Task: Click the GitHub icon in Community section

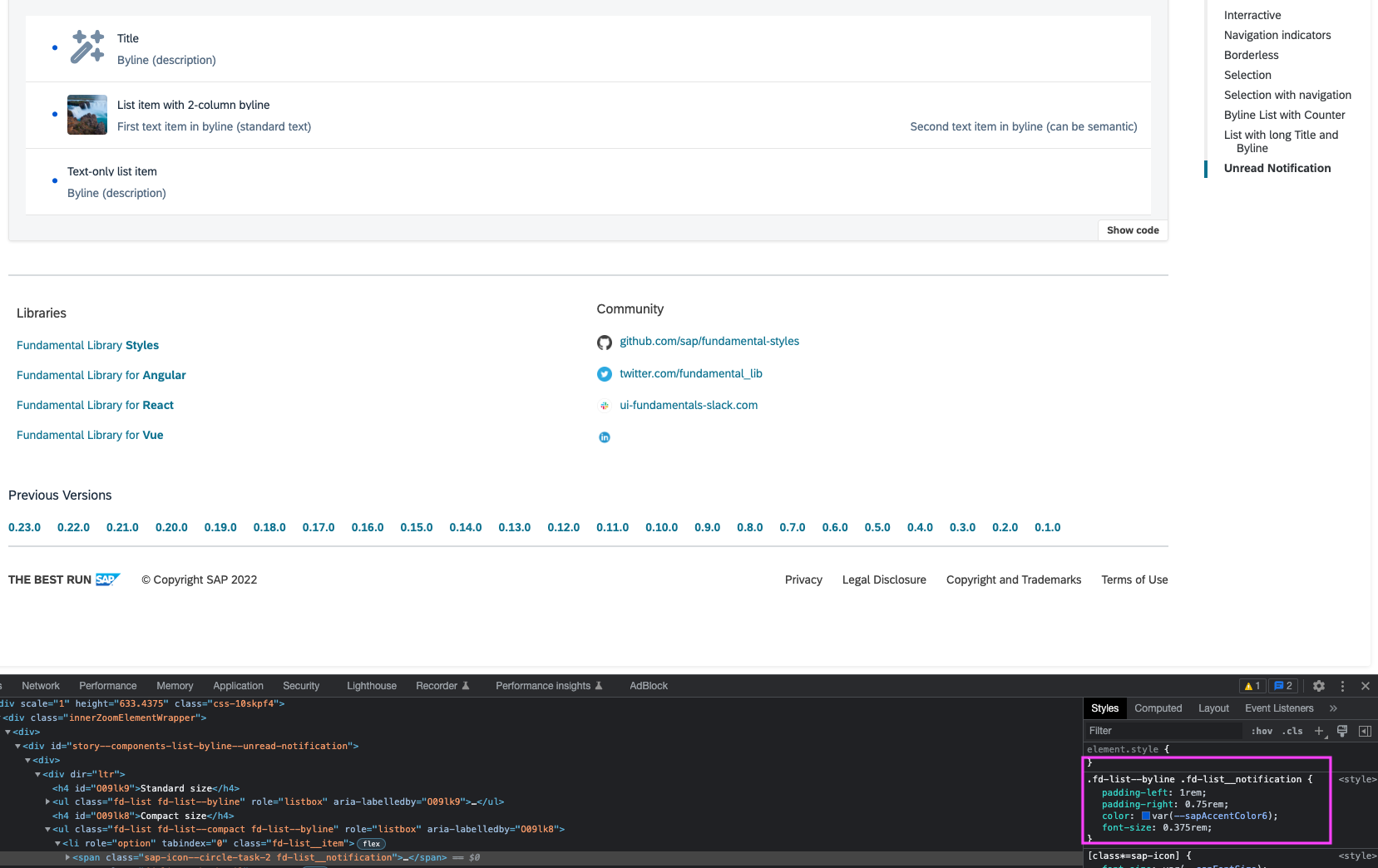Action: coord(605,342)
